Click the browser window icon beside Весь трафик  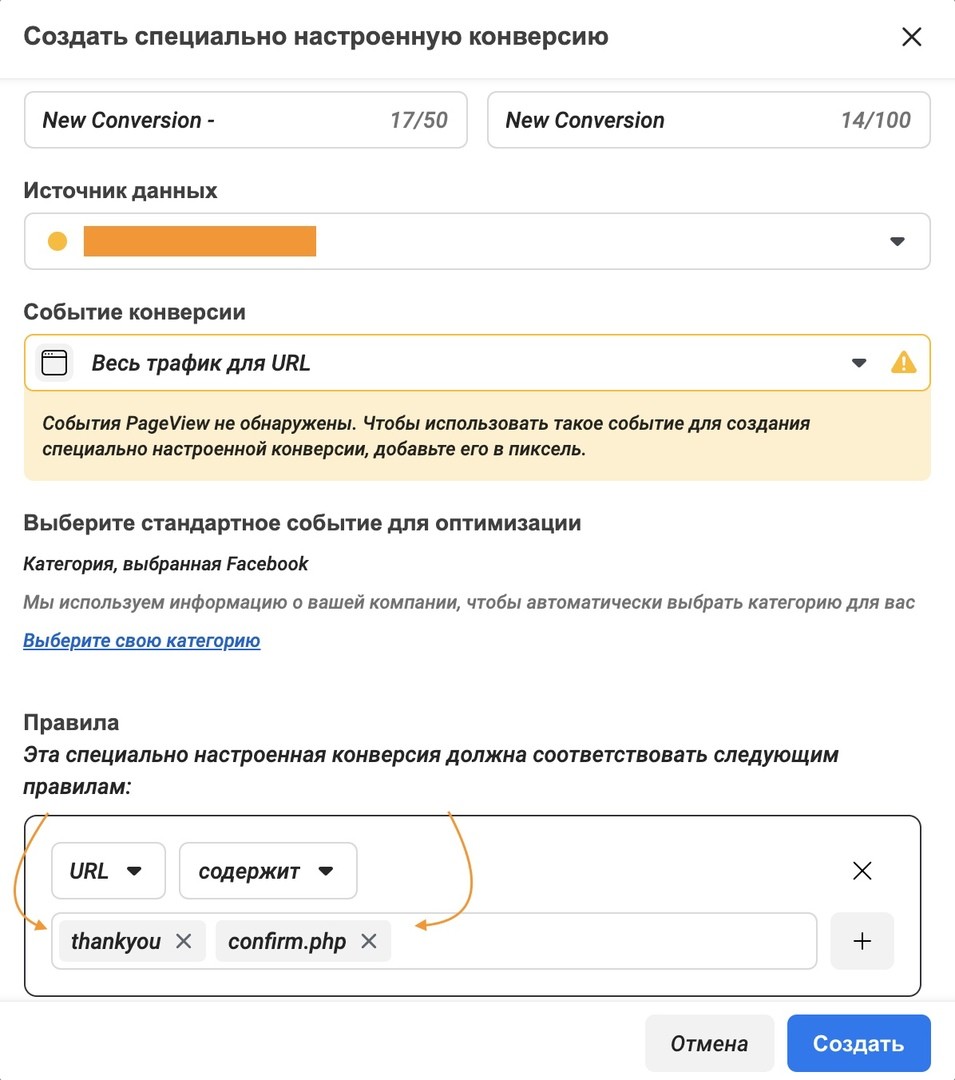pos(54,362)
